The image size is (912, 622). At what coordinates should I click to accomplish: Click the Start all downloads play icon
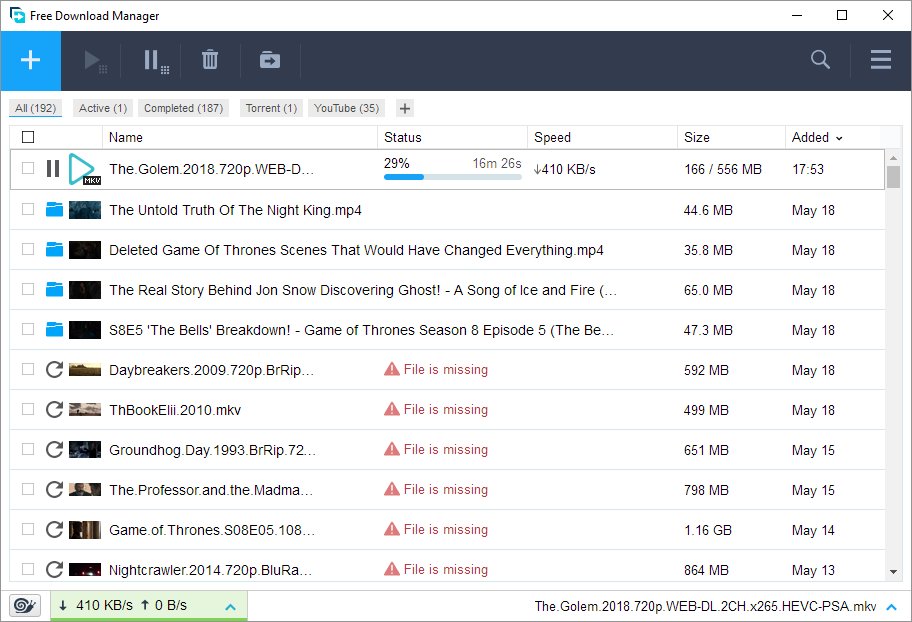pyautogui.click(x=95, y=61)
